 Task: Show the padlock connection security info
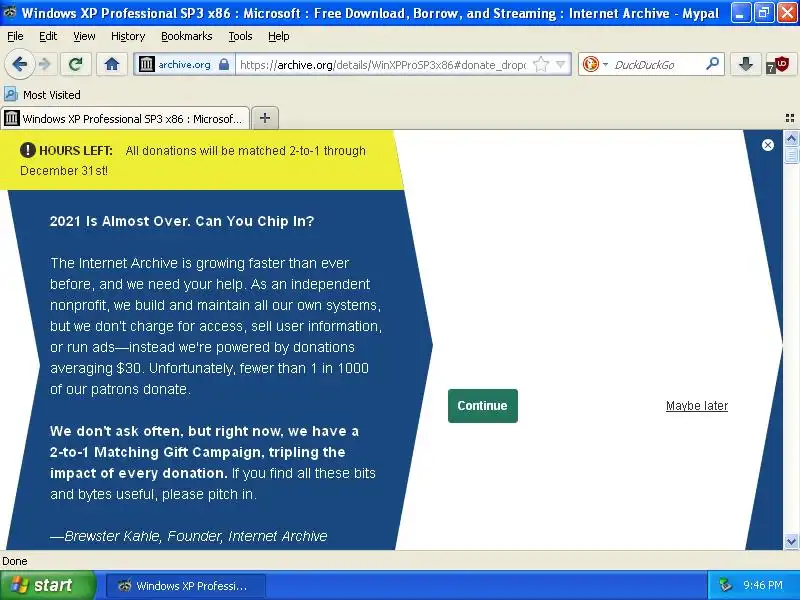(x=224, y=64)
